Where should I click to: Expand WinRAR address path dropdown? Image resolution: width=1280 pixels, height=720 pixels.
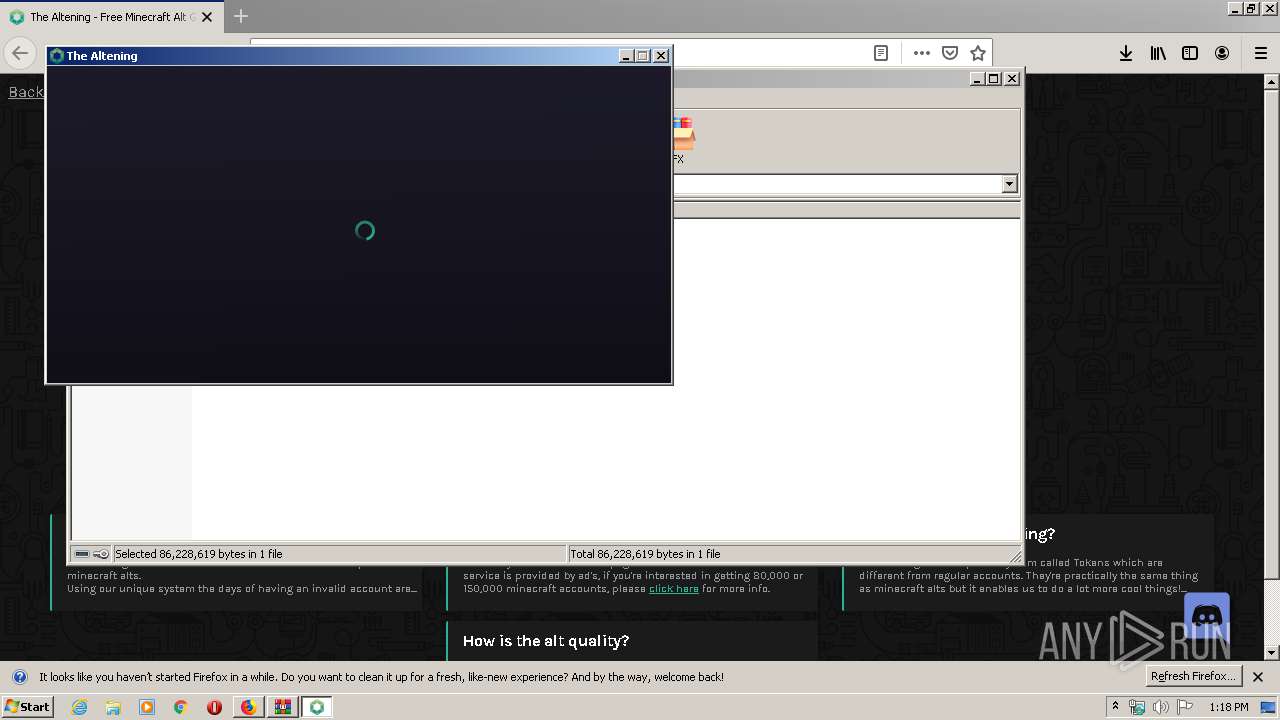(1009, 184)
